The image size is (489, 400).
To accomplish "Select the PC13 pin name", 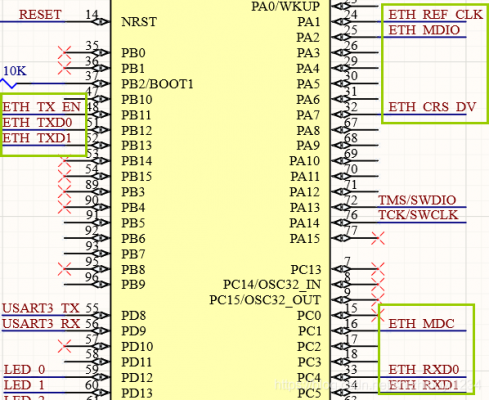I will tap(306, 269).
